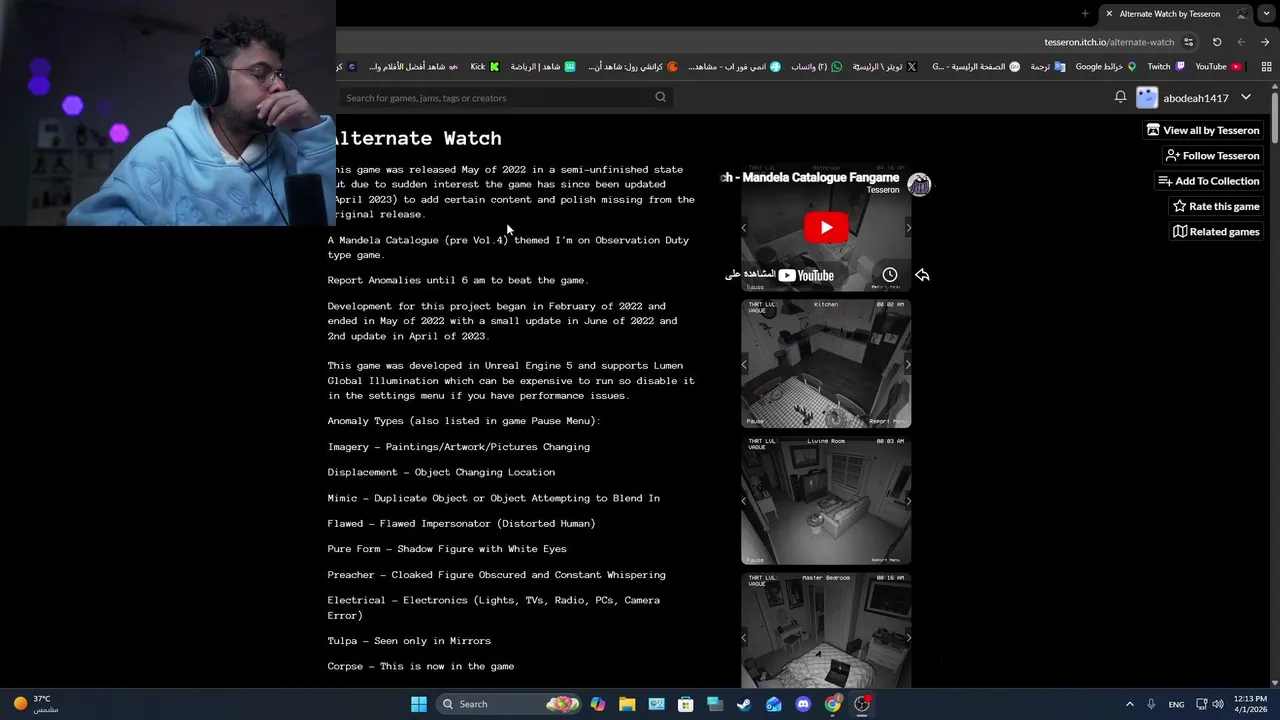Screen dimensions: 1280x720
Task: Open Outlook from the taskbar
Action: tap(774, 704)
